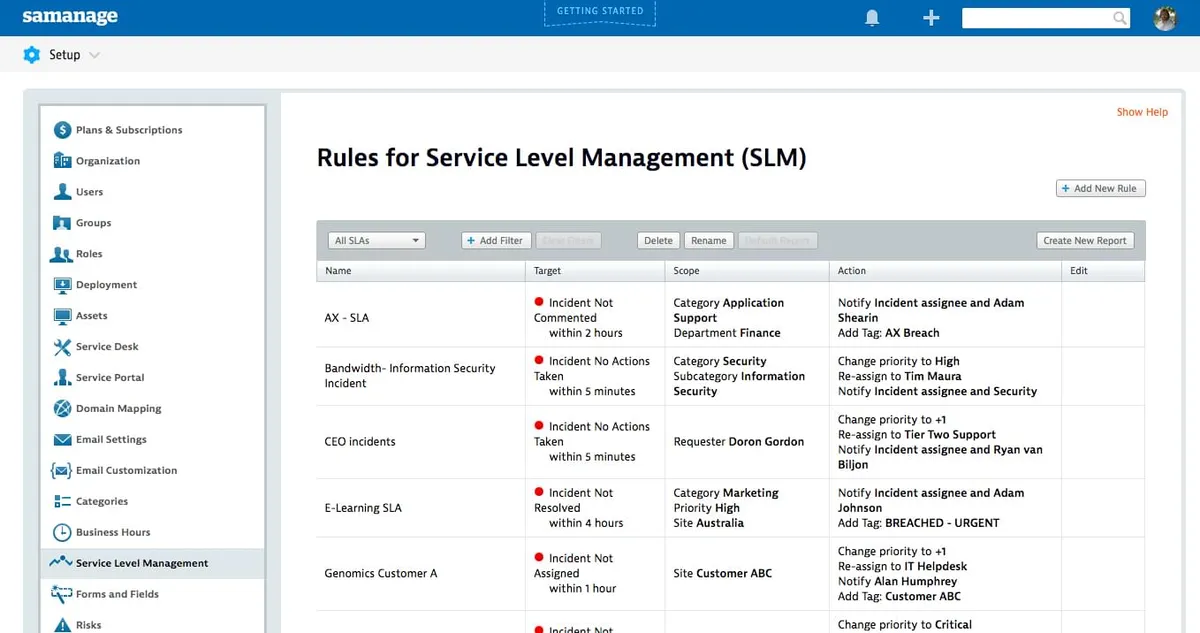Click the notification bell icon
1200x633 pixels.
[872, 18]
